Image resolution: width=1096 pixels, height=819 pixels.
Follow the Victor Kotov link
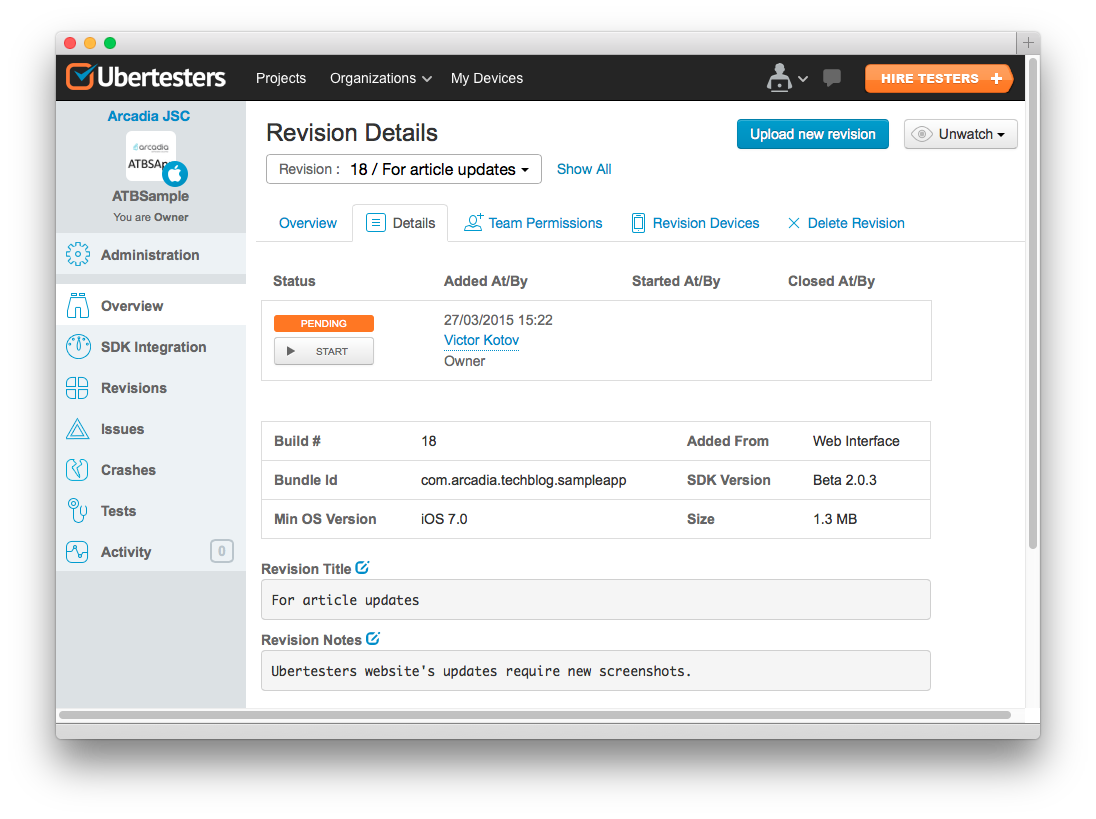point(481,340)
